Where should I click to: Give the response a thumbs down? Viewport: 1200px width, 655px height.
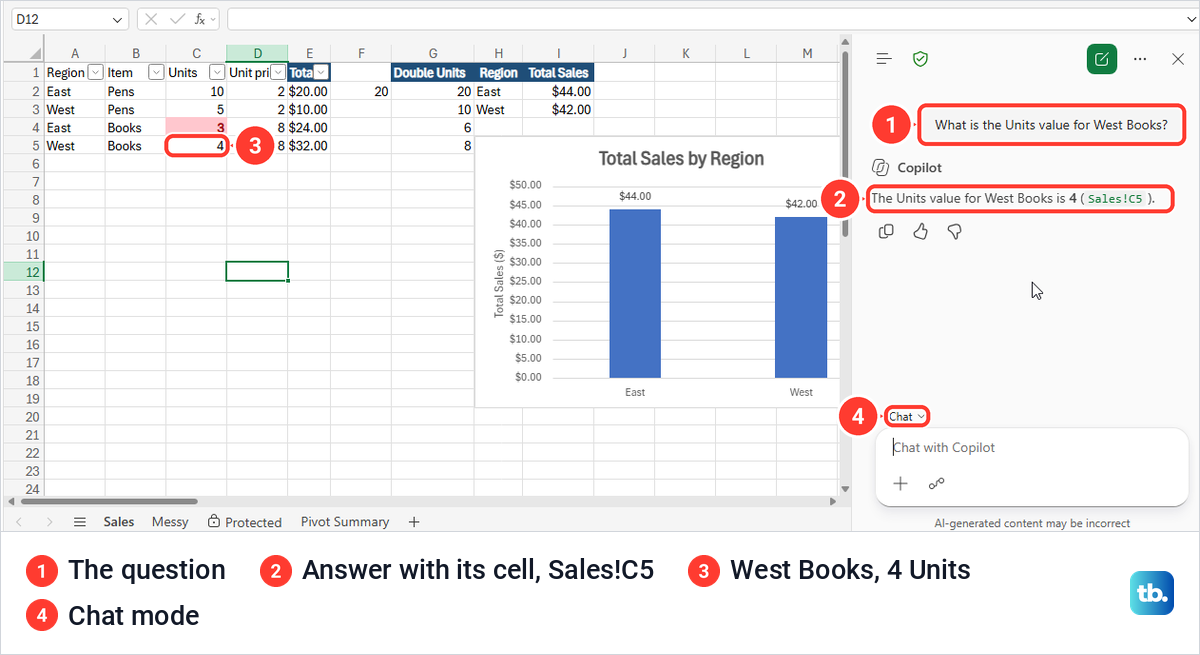click(x=955, y=231)
